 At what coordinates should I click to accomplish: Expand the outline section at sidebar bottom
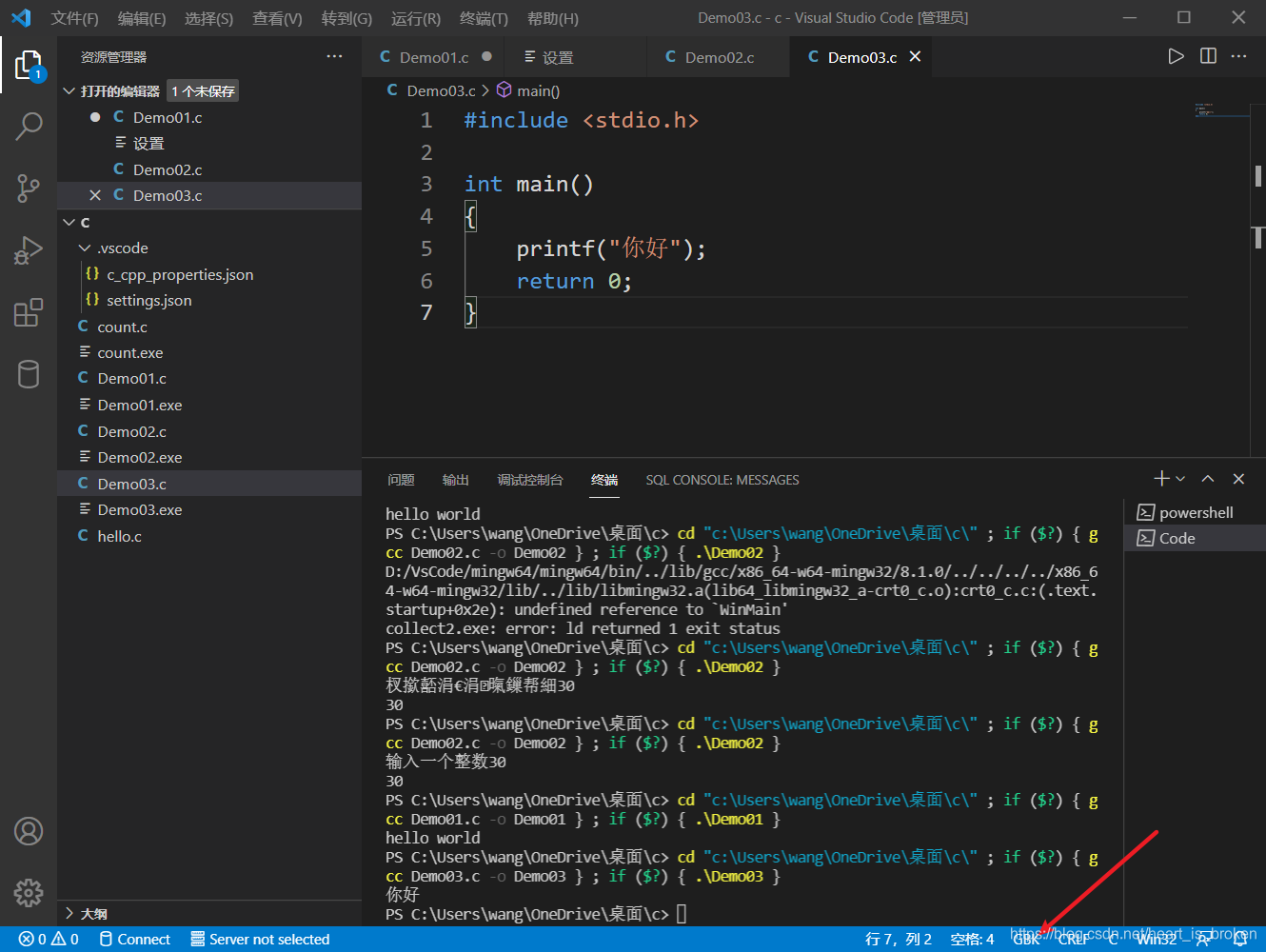tap(86, 914)
